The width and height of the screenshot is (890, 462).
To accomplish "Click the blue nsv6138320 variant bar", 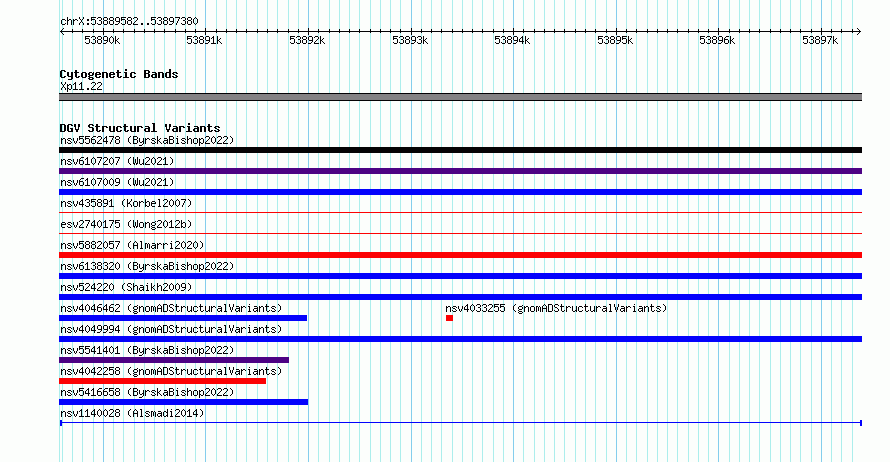I will pos(460,276).
